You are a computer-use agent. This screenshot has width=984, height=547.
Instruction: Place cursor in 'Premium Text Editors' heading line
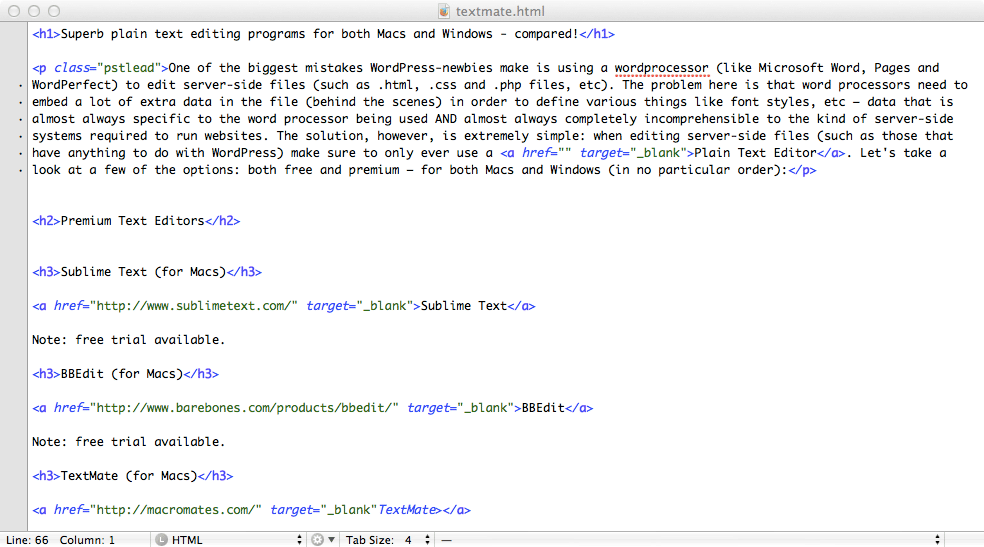pos(136,221)
